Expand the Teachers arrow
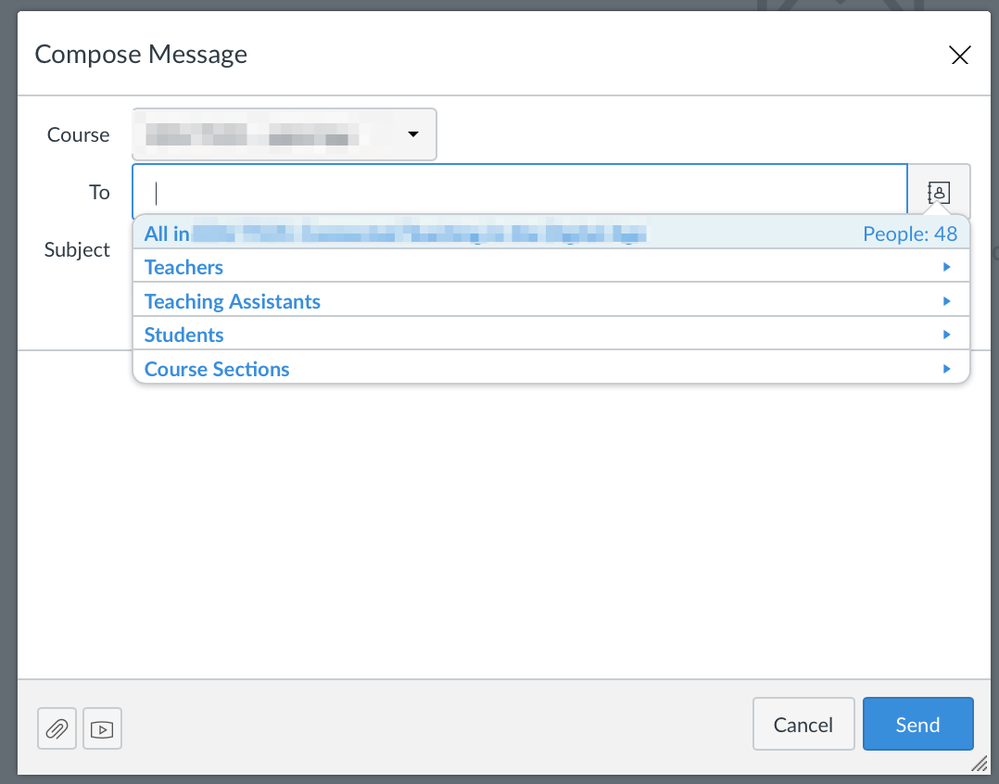 coord(946,267)
